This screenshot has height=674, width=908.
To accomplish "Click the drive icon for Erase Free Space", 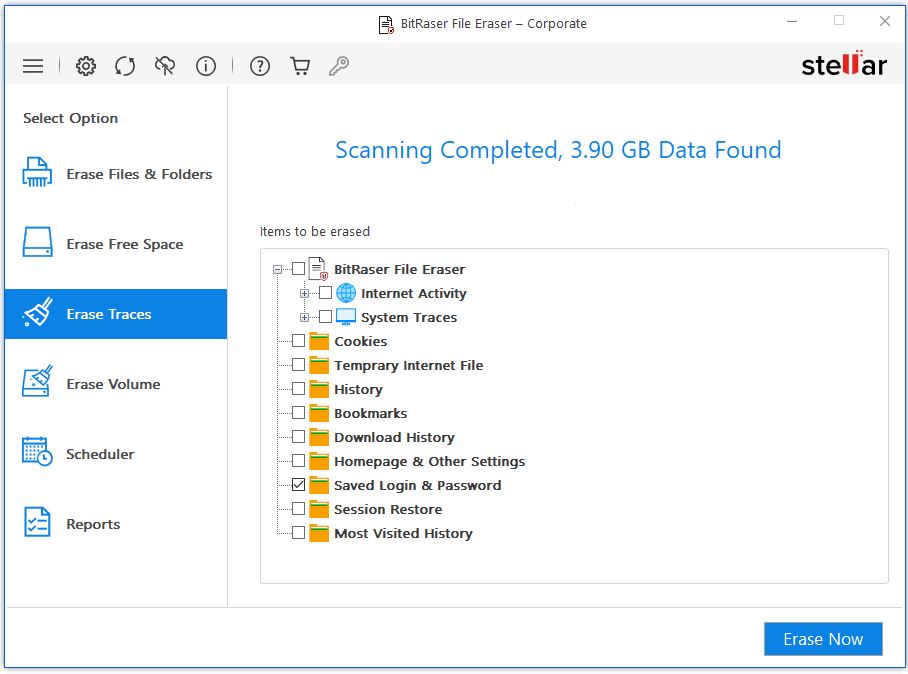I will pyautogui.click(x=37, y=242).
